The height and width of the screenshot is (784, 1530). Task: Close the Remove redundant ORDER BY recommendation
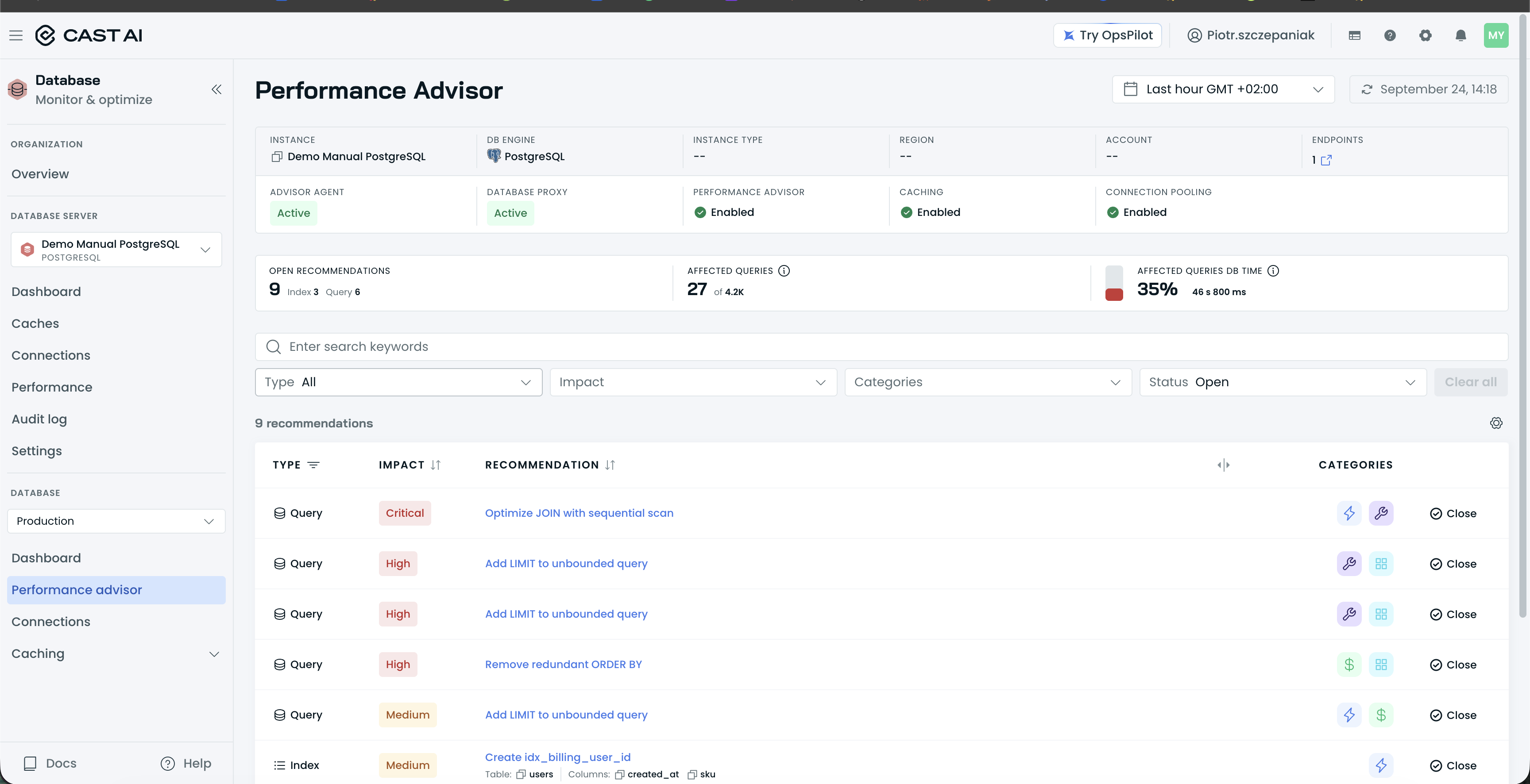pyautogui.click(x=1453, y=665)
